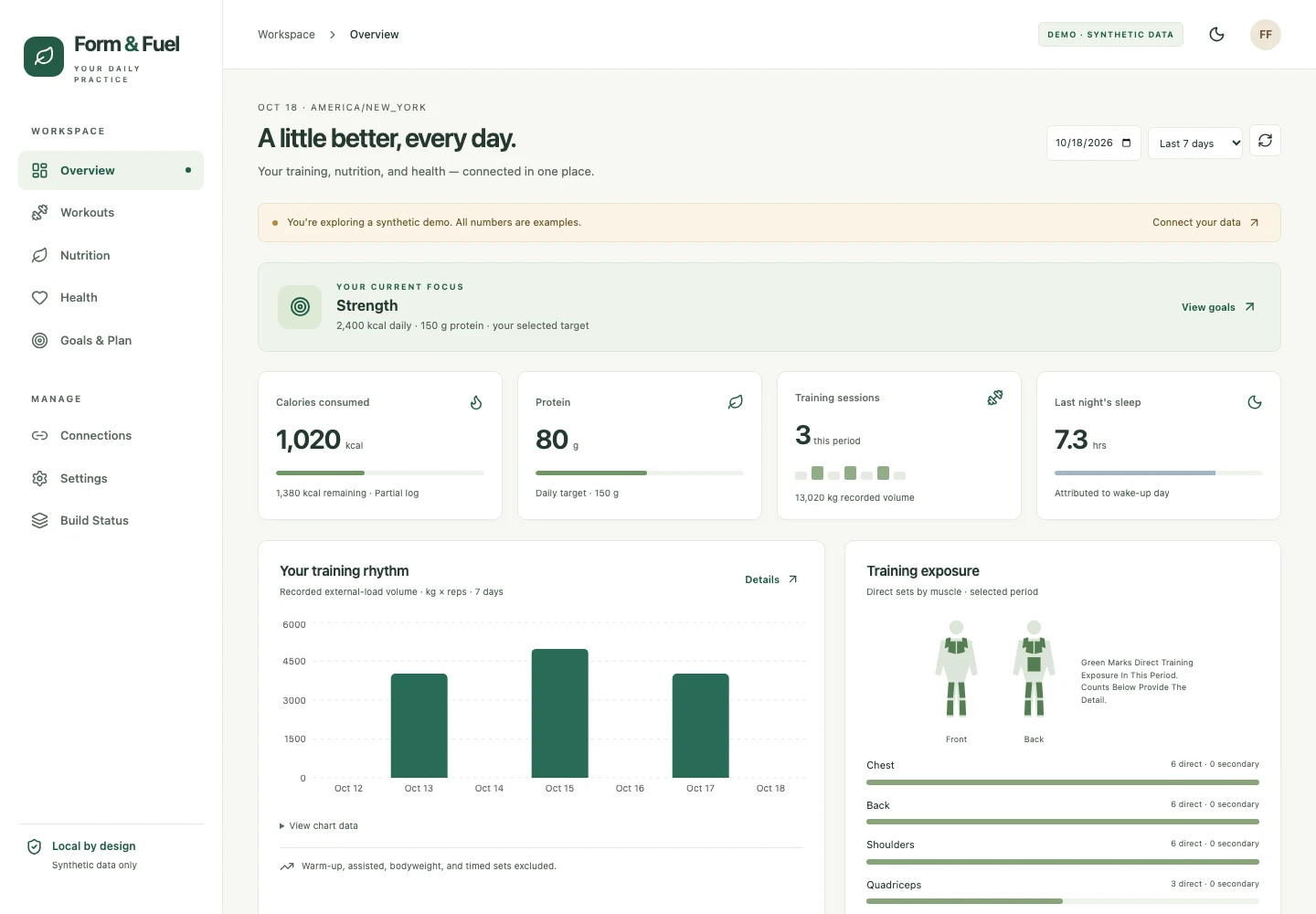Click the Last night's sleep progress bar
The width and height of the screenshot is (1316, 914).
(1159, 473)
